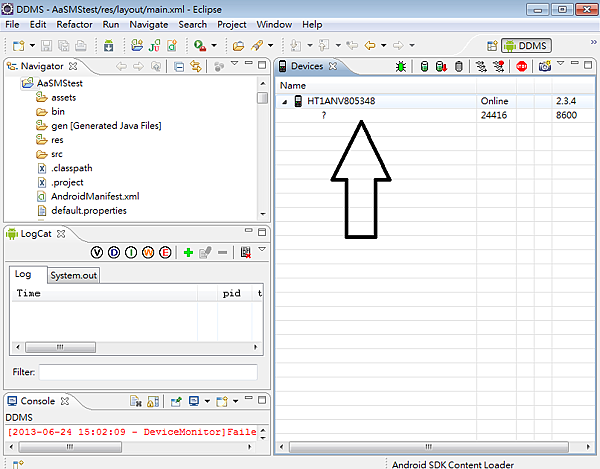The image size is (600, 469).
Task: Toggle the Error (E) log level filter
Action: (165, 252)
